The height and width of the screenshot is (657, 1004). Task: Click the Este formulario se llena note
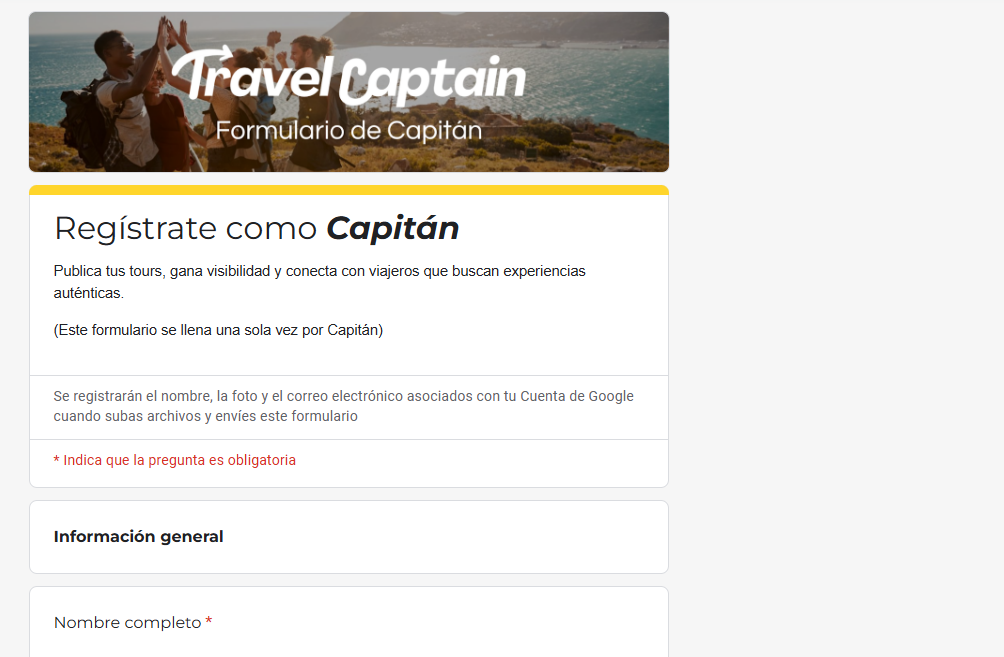coord(218,330)
